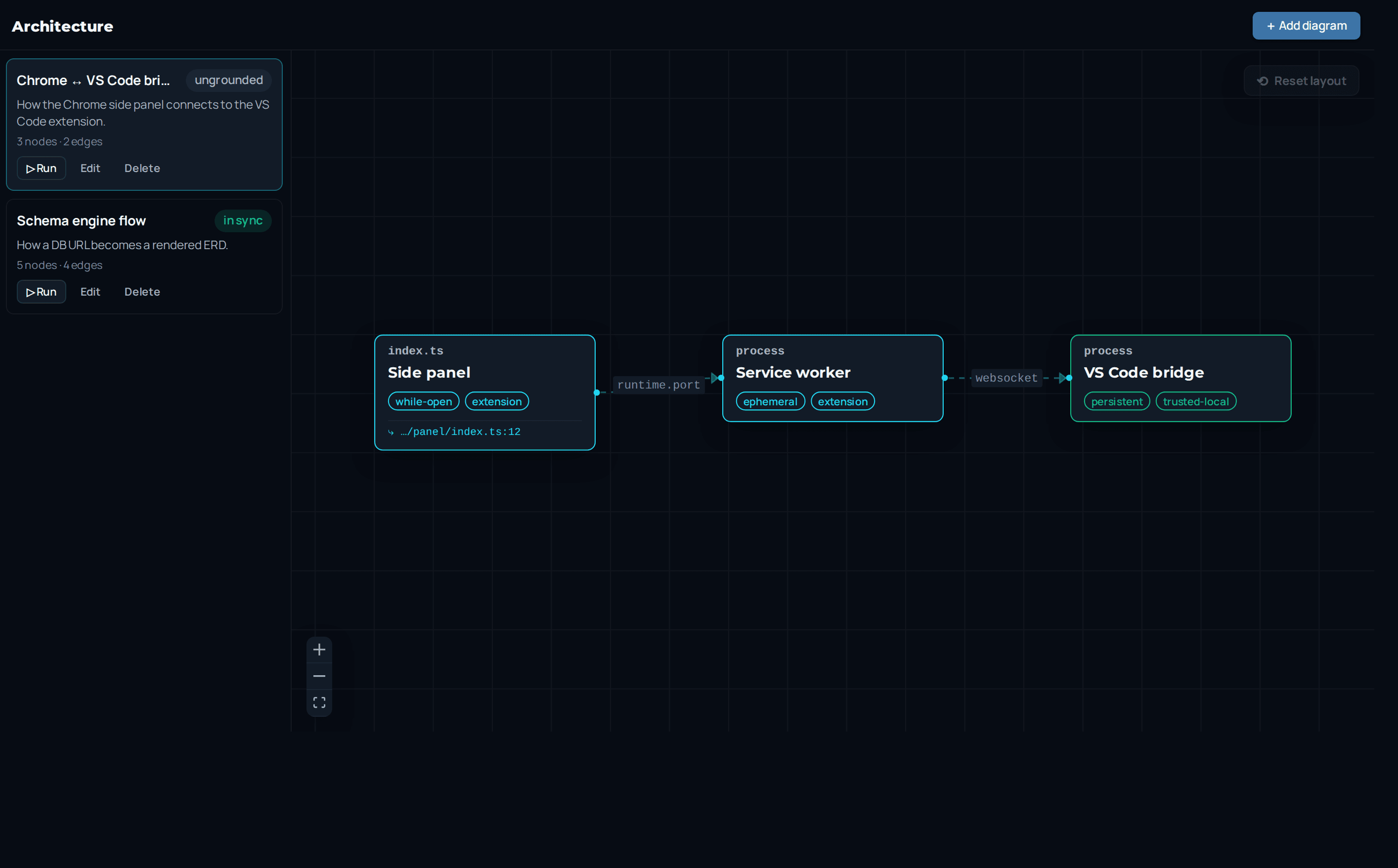1398x868 pixels.
Task: Click the runtime.port edge label
Action: 658,385
